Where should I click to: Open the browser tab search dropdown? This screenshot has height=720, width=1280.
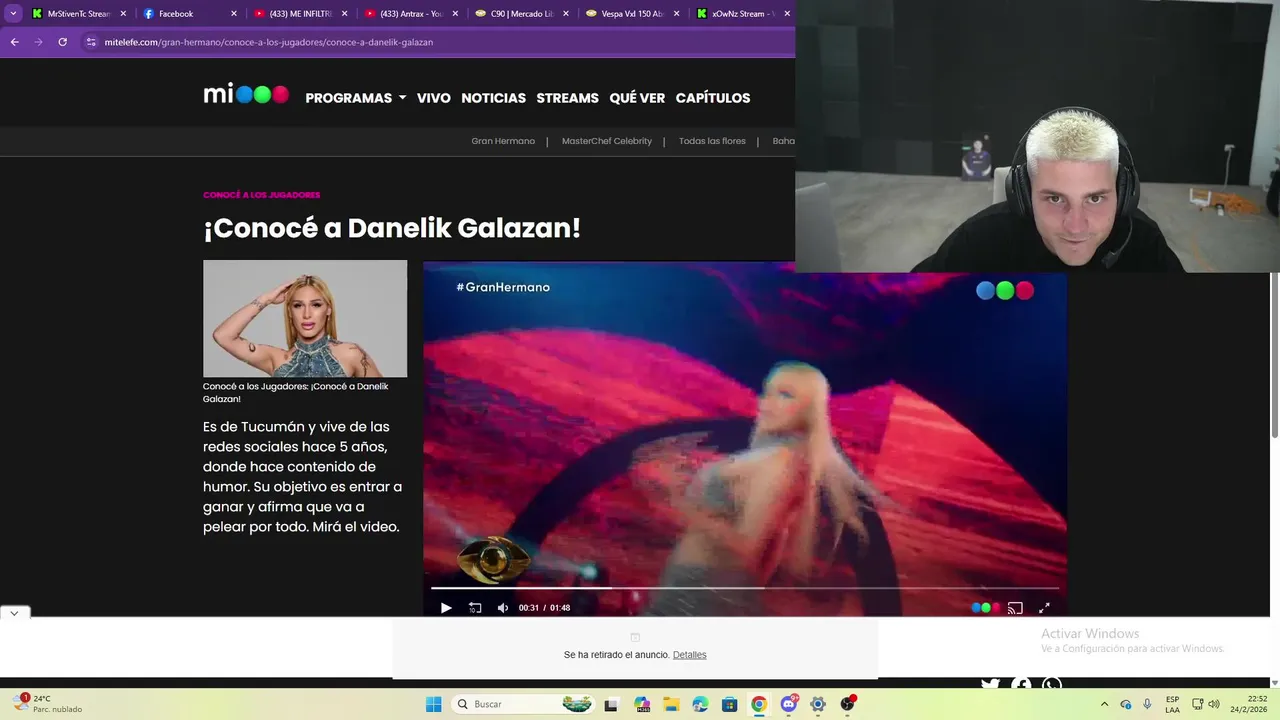tap(13, 14)
